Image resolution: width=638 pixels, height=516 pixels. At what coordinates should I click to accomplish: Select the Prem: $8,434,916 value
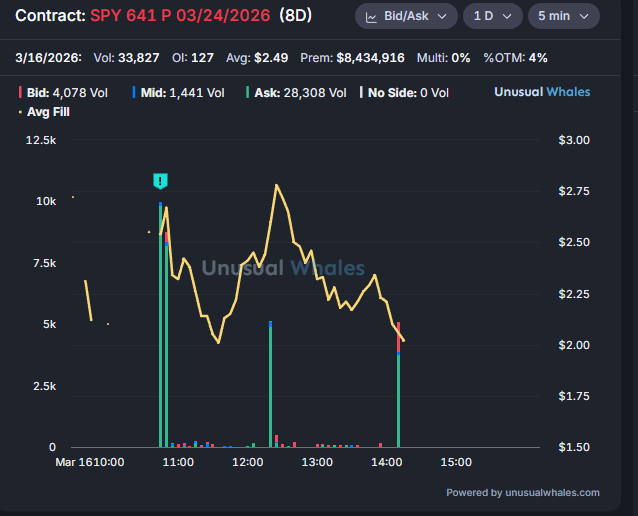tap(352, 58)
